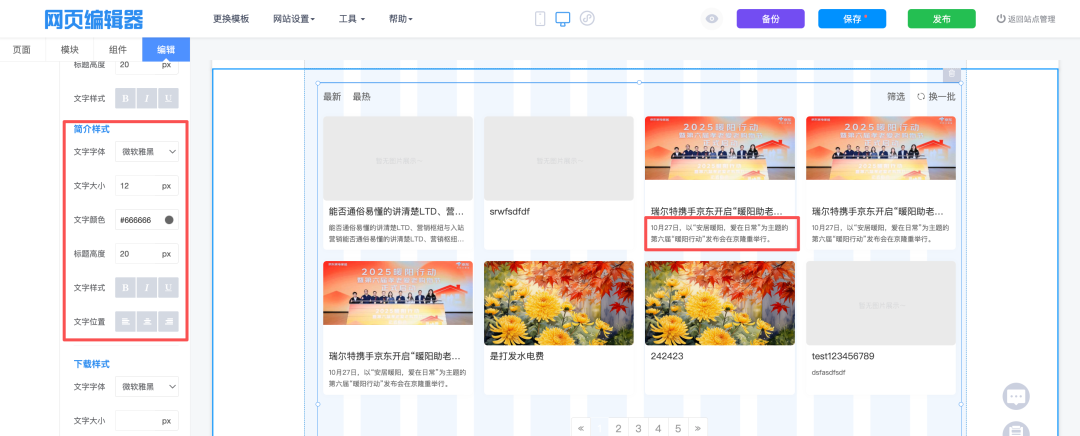
Task: Click the 返回站点管理 link
Action: (1031, 19)
